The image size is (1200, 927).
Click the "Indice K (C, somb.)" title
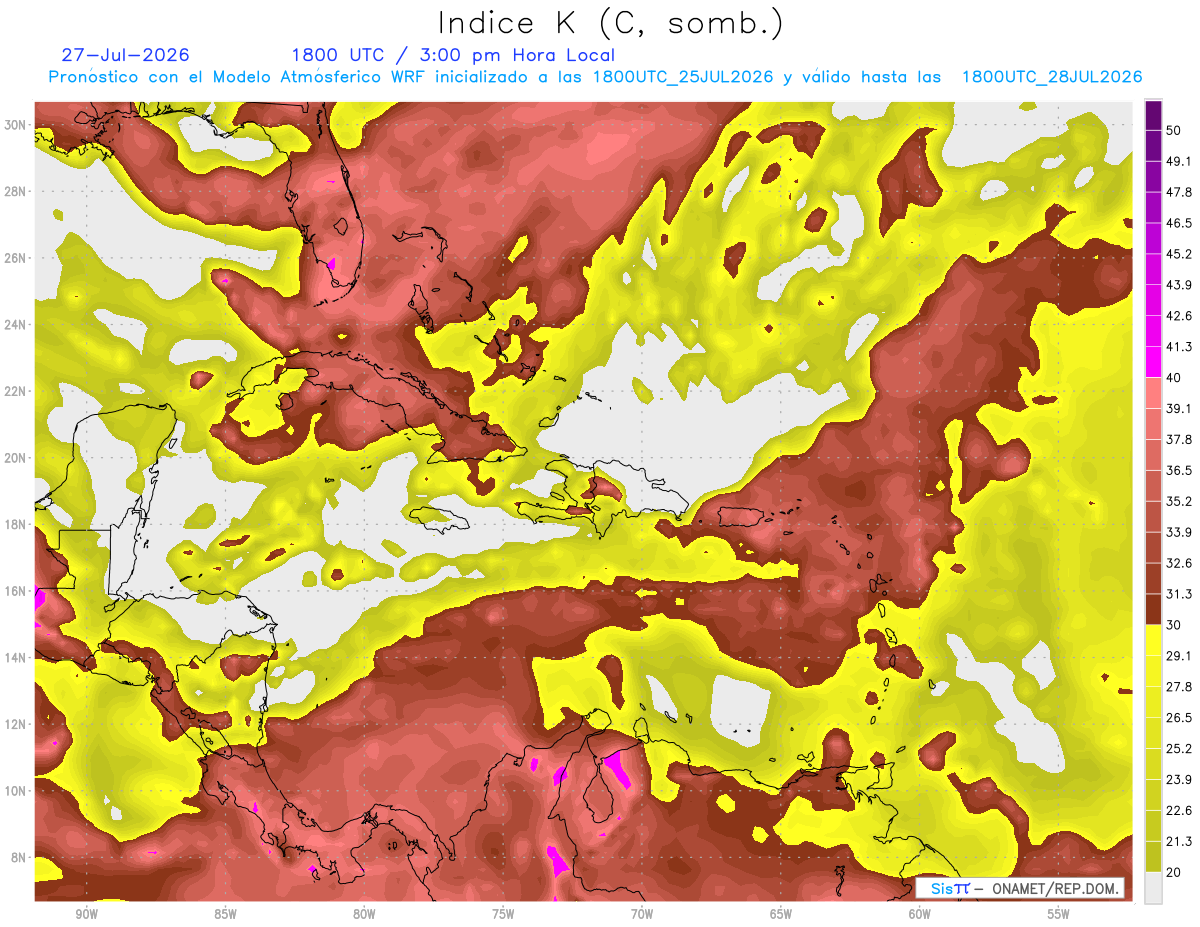click(x=610, y=23)
